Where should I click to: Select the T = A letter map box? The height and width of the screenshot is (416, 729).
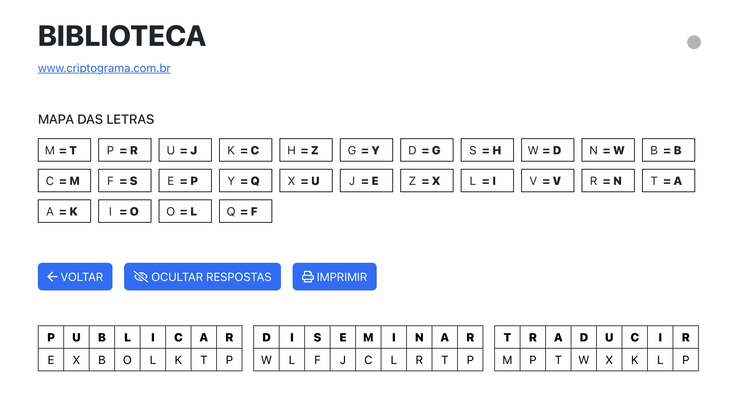[668, 181]
